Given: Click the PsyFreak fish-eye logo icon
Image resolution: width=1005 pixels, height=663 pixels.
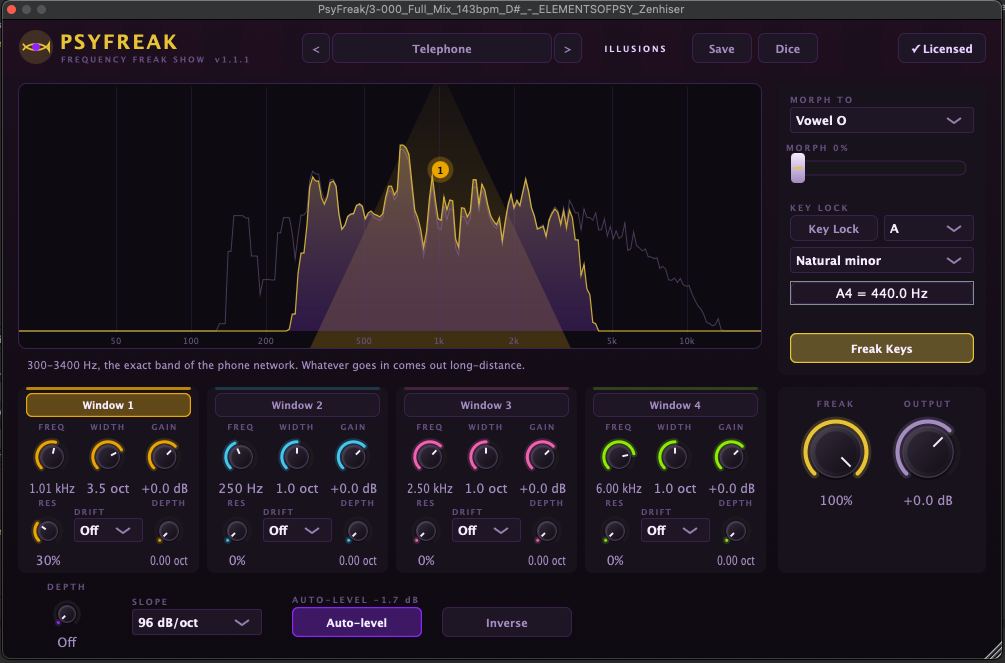Looking at the screenshot, I should pos(35,47).
